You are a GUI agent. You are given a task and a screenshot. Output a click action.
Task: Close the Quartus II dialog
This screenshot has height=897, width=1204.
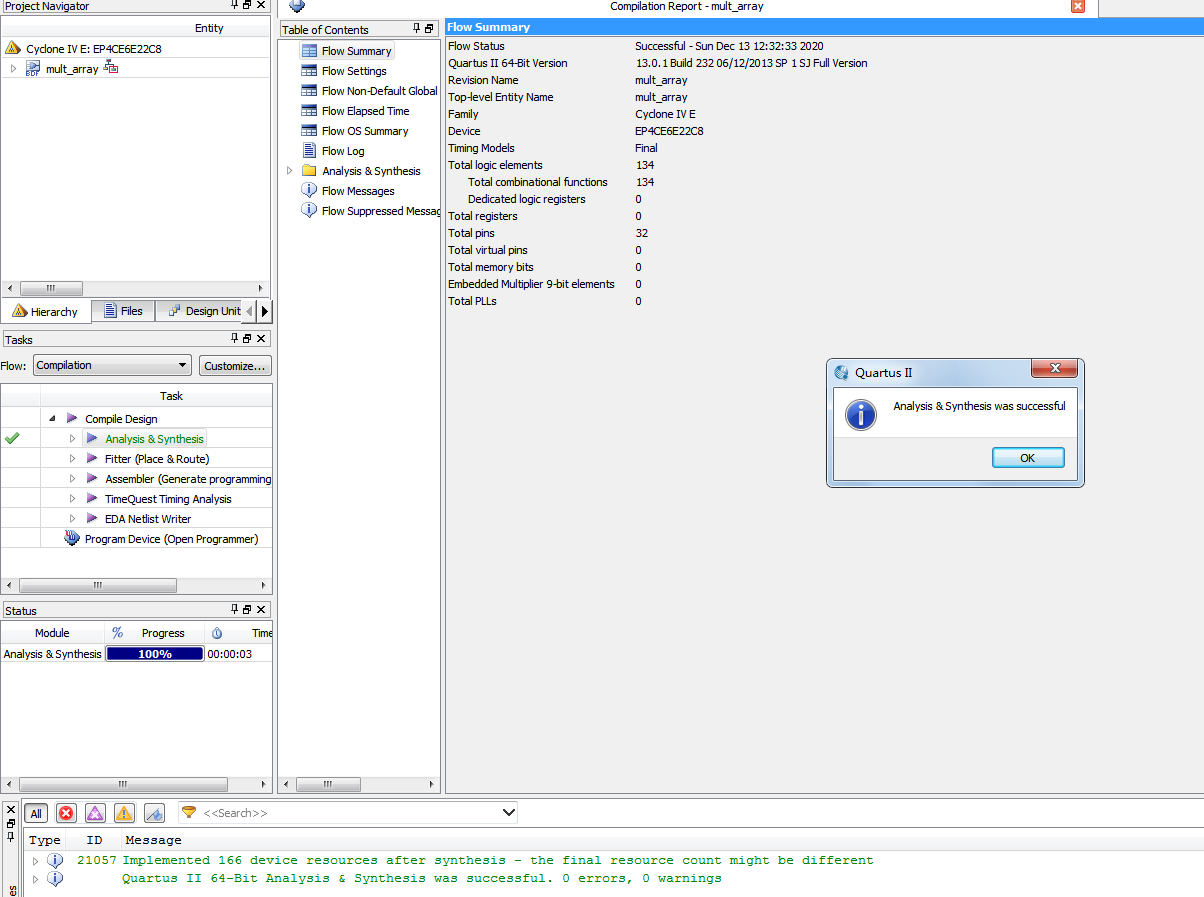[x=1054, y=371]
